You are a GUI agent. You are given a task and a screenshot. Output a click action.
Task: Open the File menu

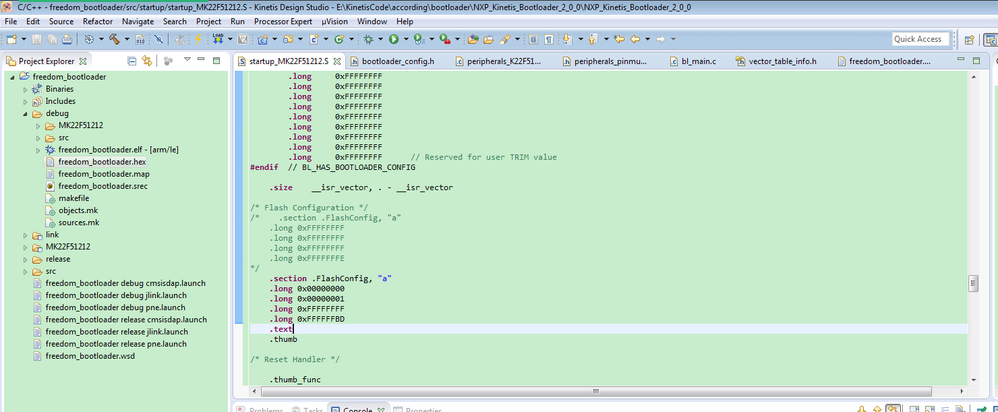click(11, 21)
